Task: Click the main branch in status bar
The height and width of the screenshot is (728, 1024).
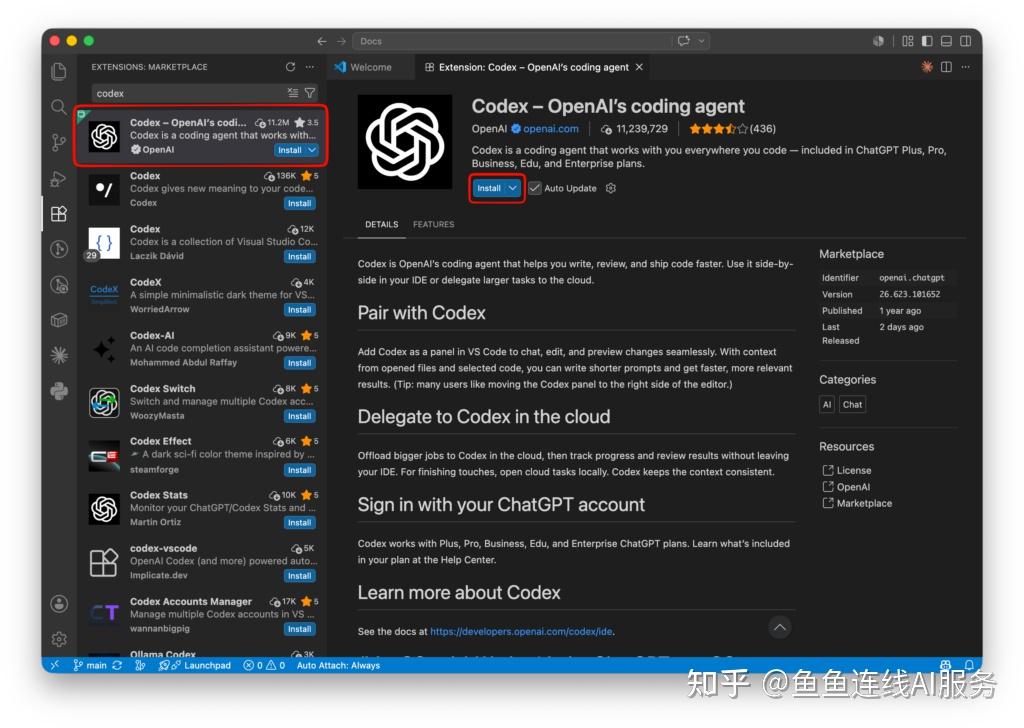Action: [90, 665]
